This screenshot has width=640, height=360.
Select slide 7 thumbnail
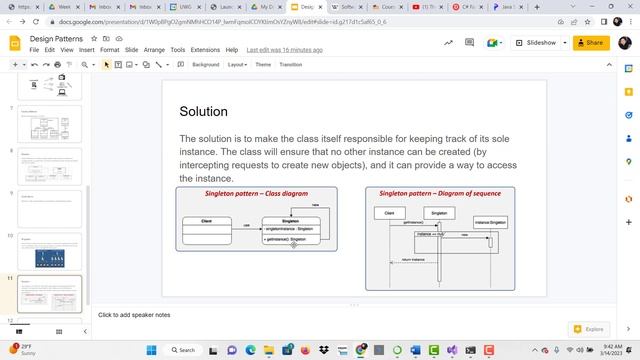49,124
